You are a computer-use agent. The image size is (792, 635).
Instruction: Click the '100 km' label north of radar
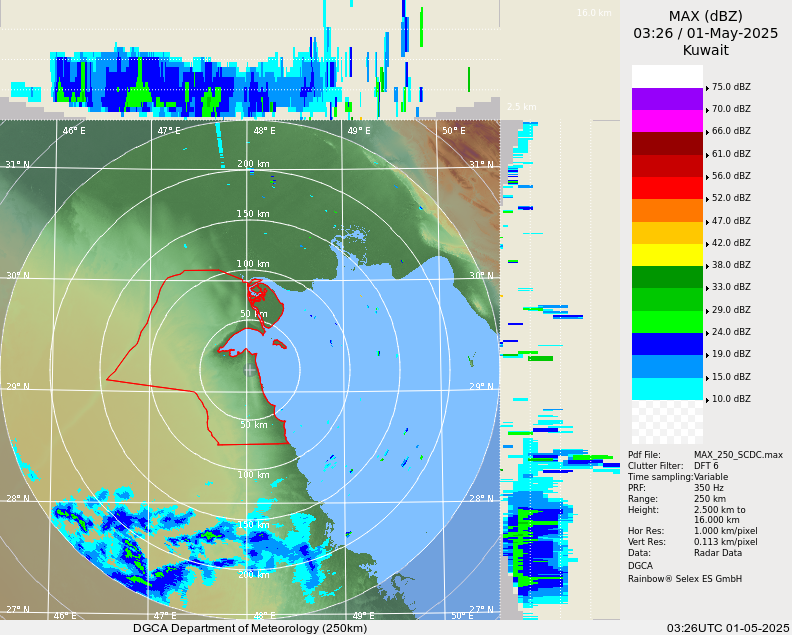tap(253, 264)
